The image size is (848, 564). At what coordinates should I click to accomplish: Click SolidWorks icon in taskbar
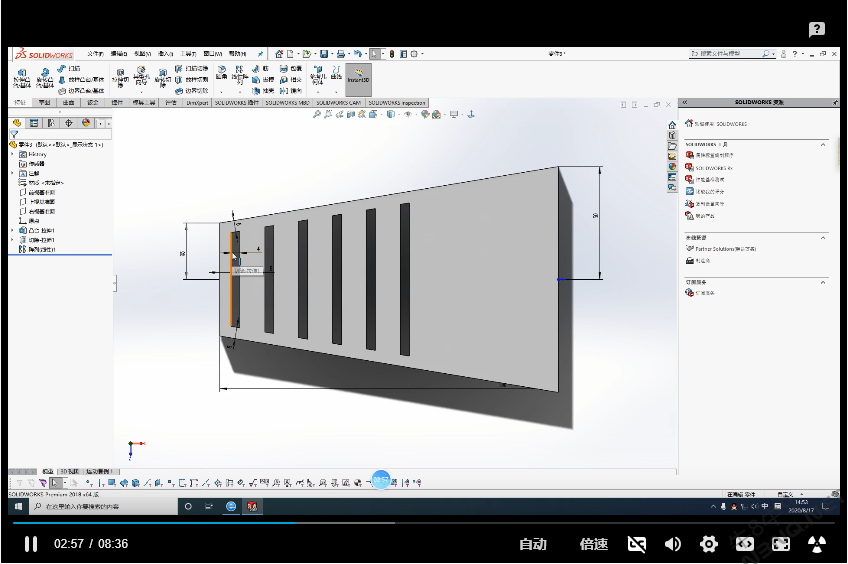[252, 507]
